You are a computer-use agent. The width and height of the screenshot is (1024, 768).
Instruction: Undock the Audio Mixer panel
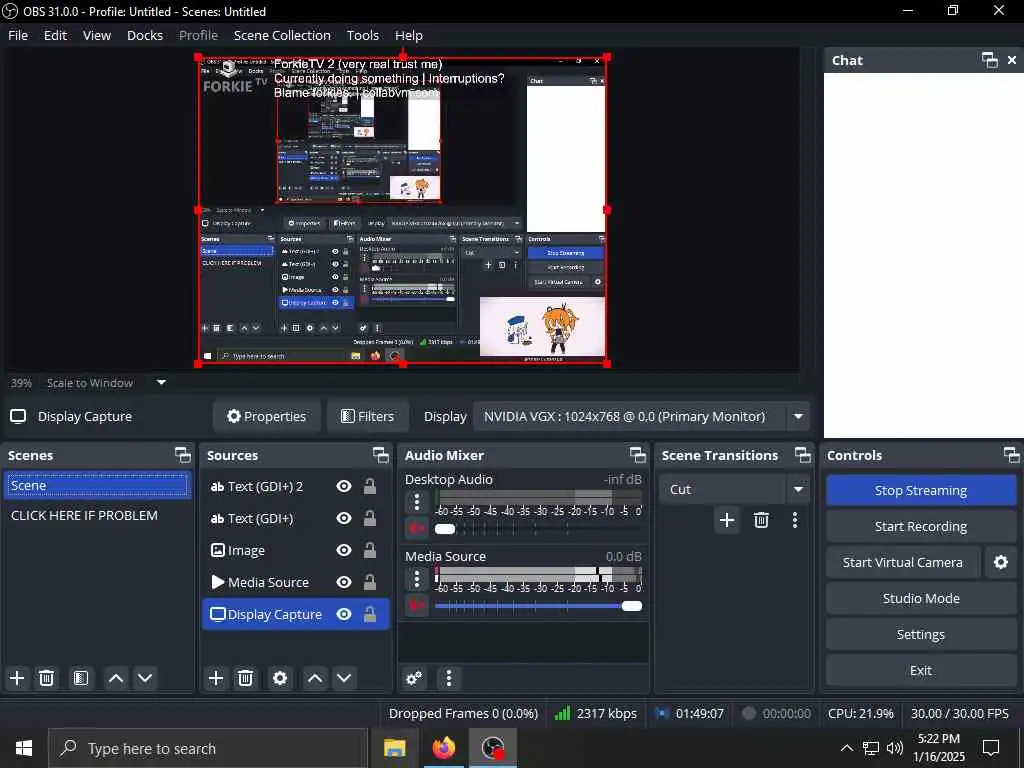pyautogui.click(x=637, y=455)
